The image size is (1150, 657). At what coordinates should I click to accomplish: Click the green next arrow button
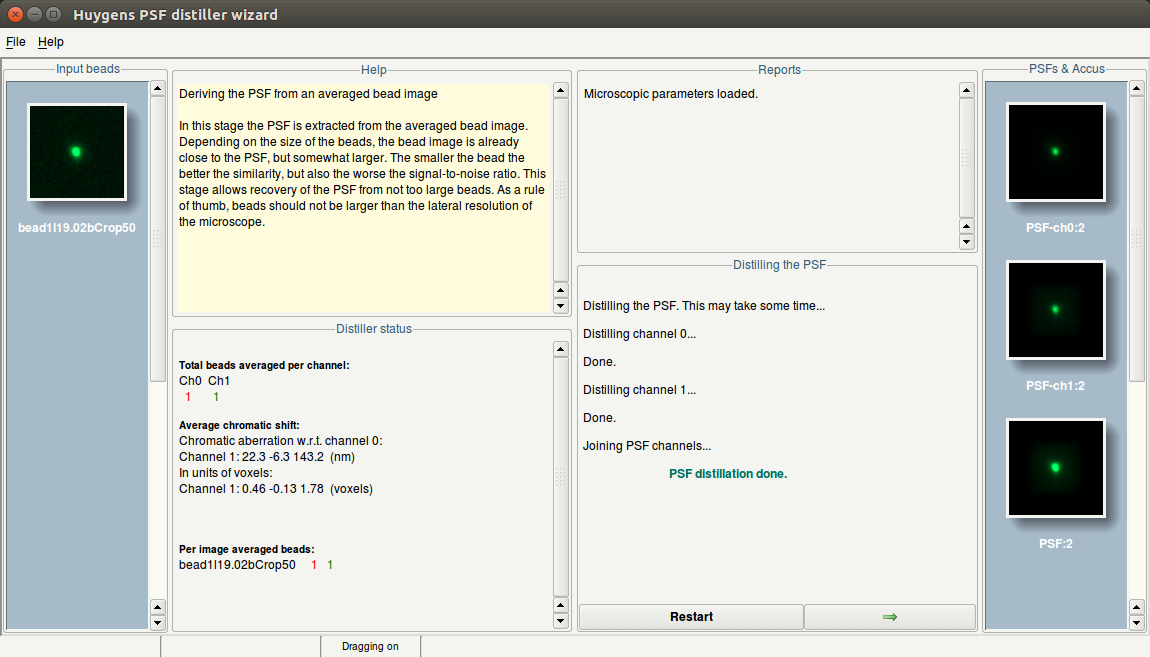coord(889,617)
